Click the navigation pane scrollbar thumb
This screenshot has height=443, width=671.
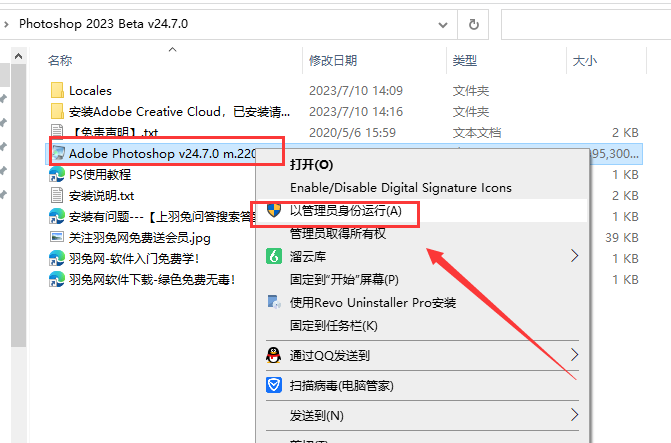coord(18,205)
